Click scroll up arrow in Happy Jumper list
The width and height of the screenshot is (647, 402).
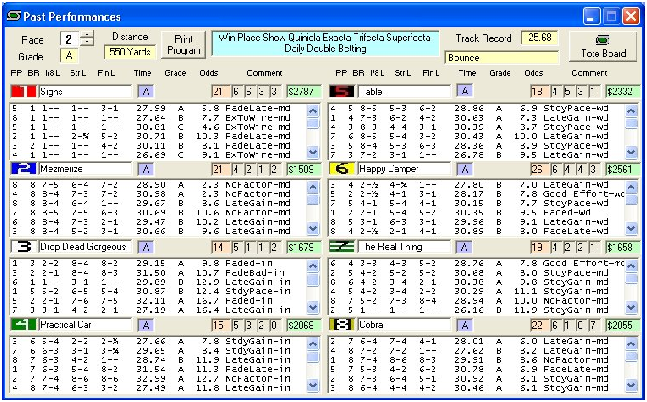click(631, 188)
